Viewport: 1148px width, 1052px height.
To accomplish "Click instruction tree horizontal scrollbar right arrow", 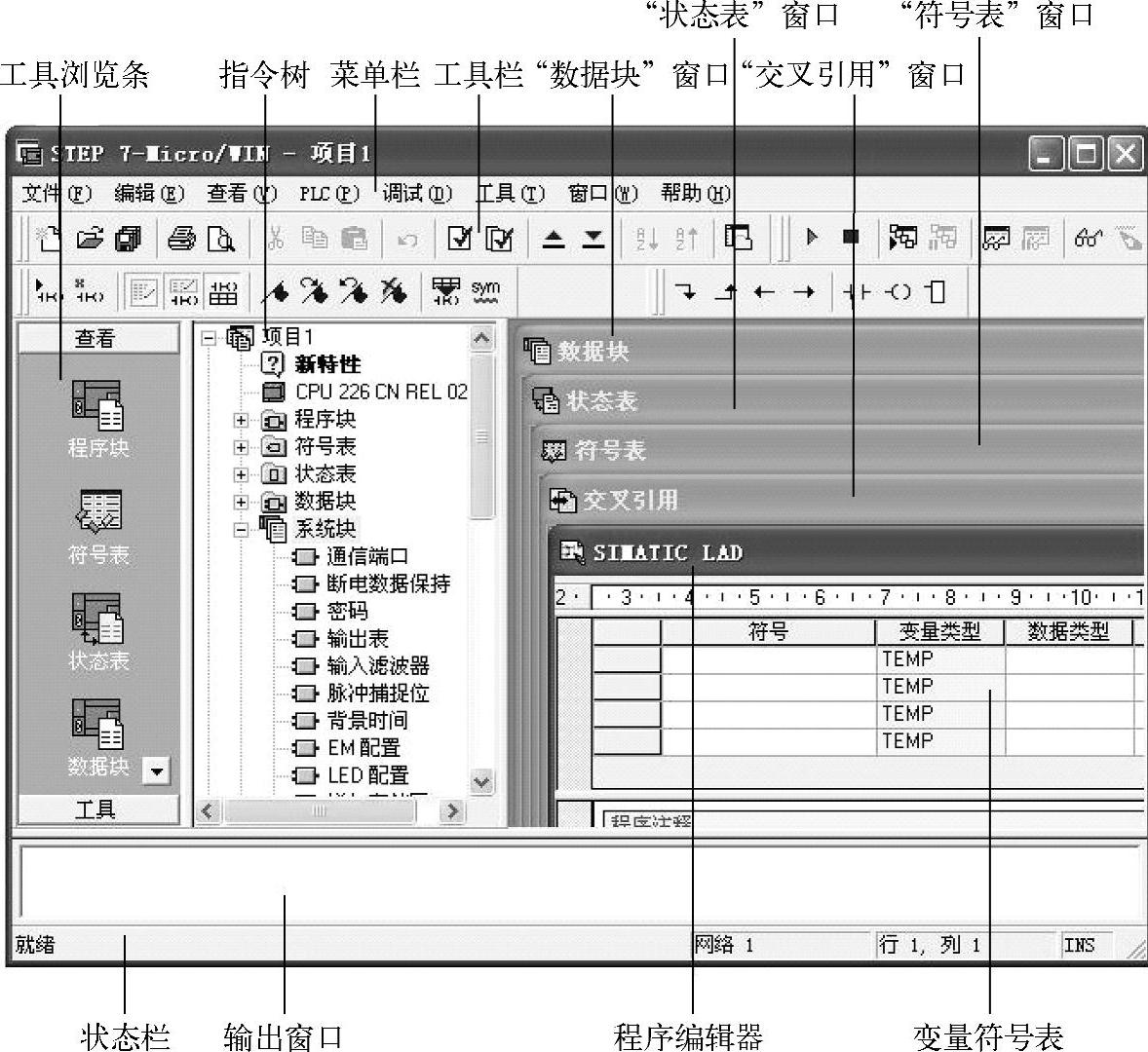I will click(452, 810).
